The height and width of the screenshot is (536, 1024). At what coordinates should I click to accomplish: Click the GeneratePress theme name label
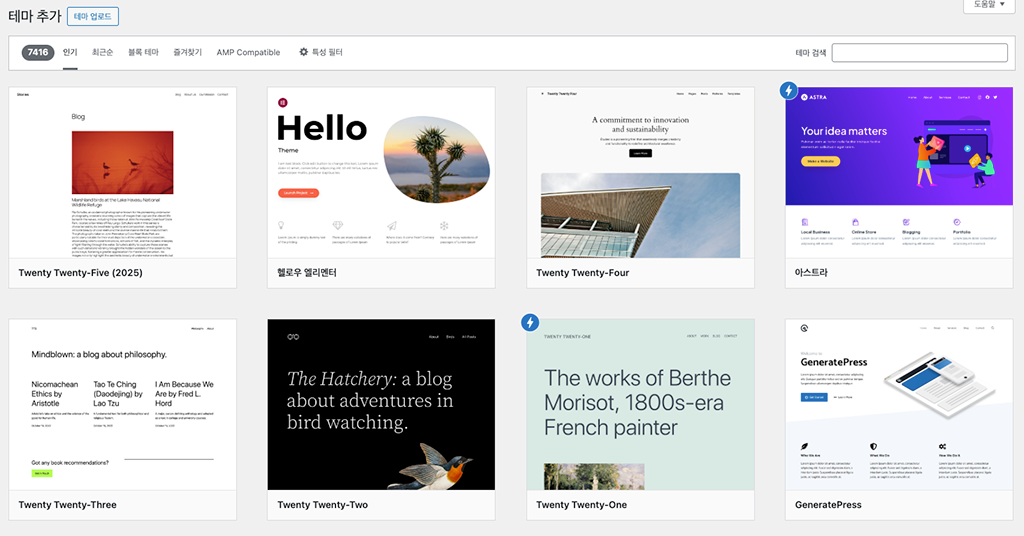click(828, 505)
